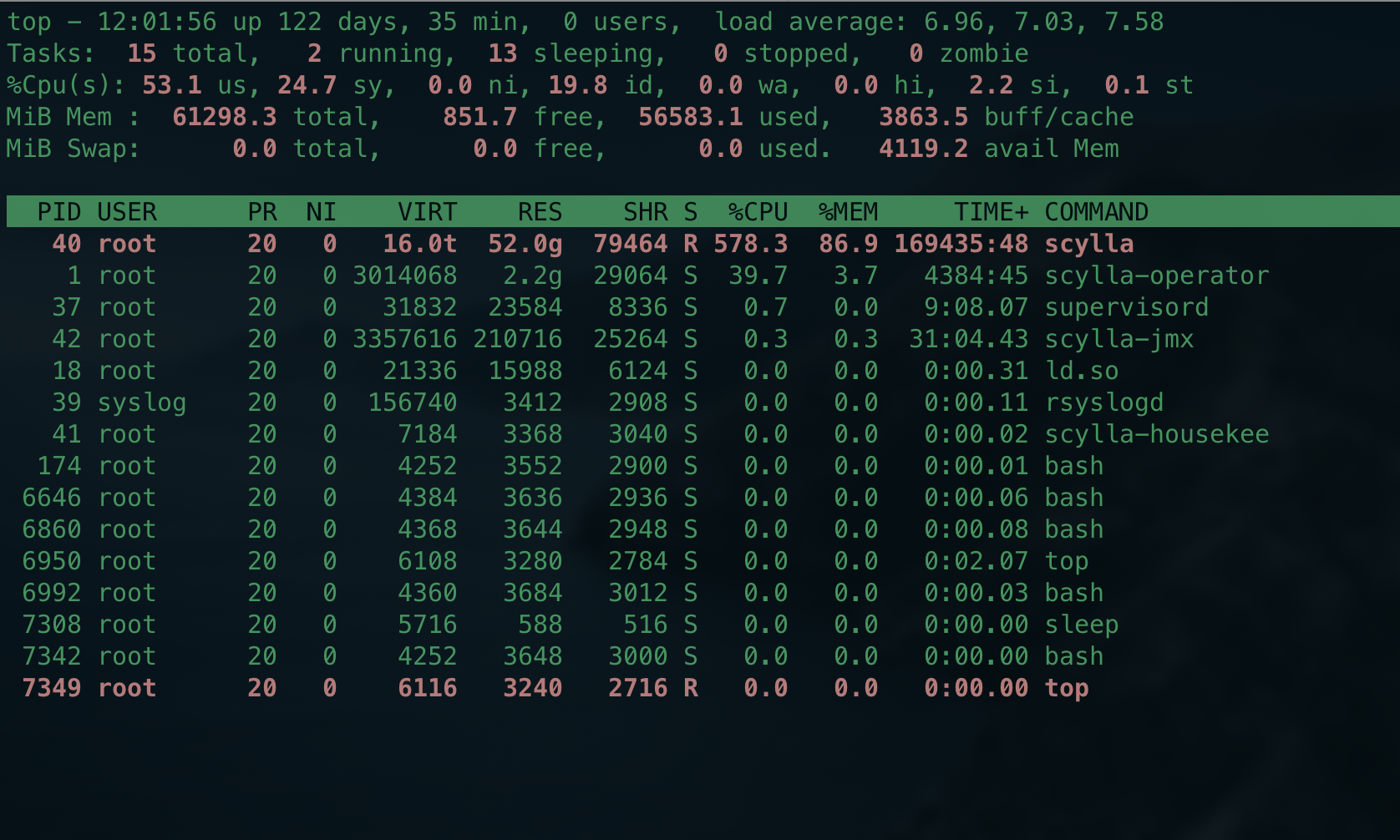Select the scylla-operator process row
The height and width of the screenshot is (840, 1400).
585,276
